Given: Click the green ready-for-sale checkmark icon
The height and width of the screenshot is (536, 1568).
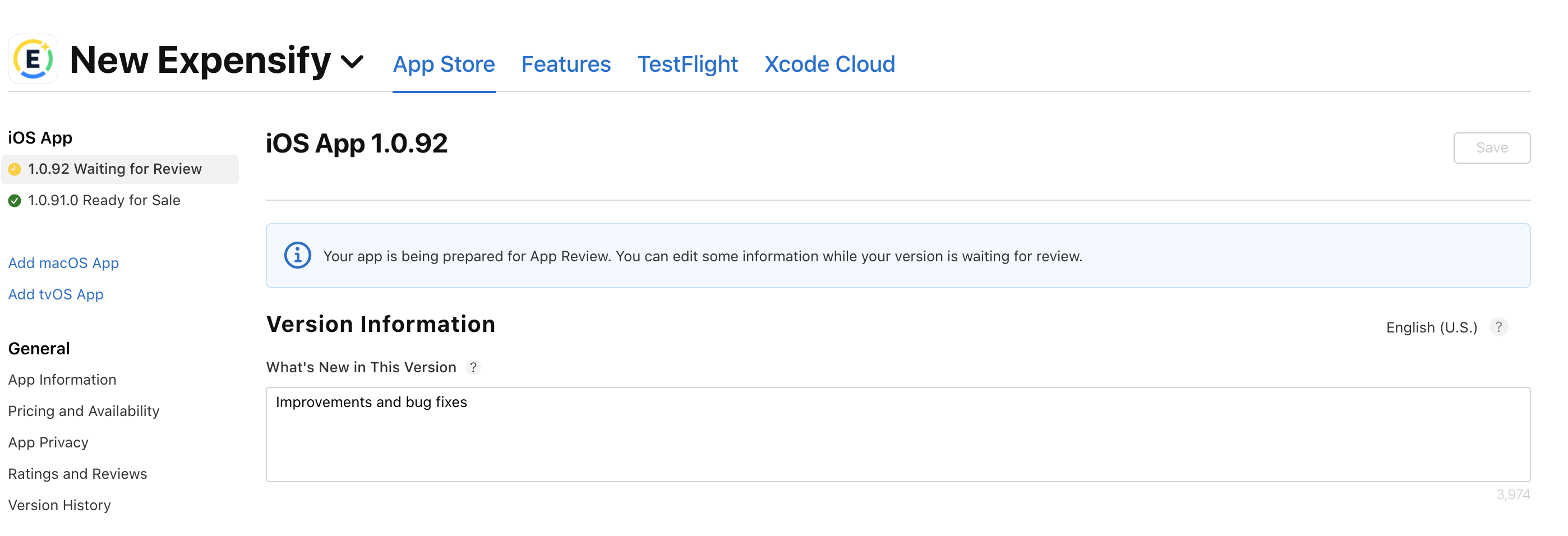Looking at the screenshot, I should coord(15,201).
